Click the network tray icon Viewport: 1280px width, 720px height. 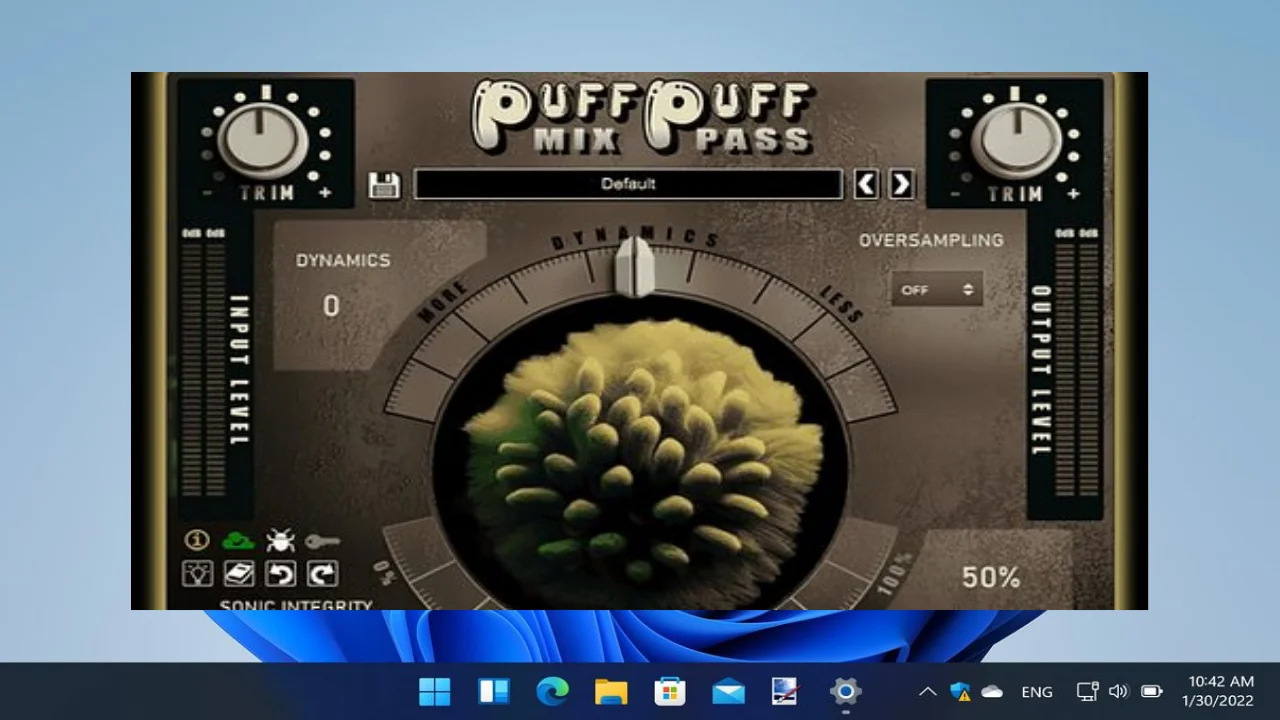point(1087,691)
